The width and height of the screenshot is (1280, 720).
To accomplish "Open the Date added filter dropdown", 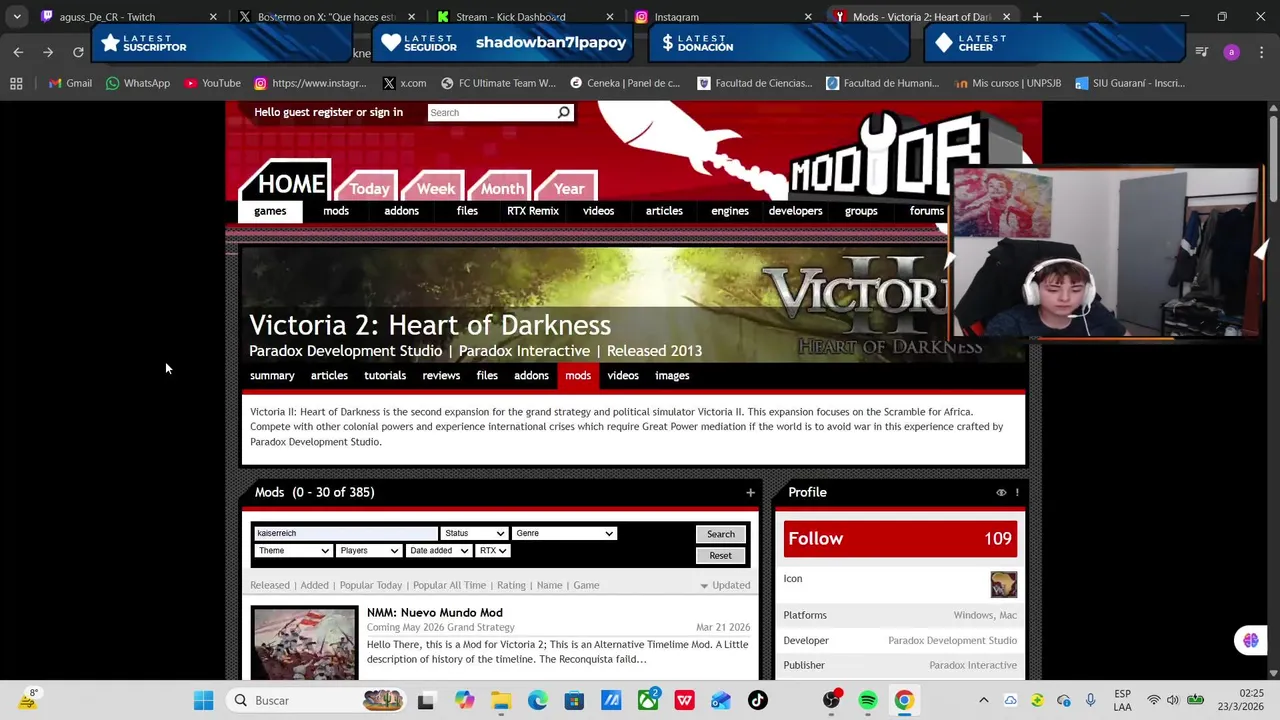I will tap(439, 551).
